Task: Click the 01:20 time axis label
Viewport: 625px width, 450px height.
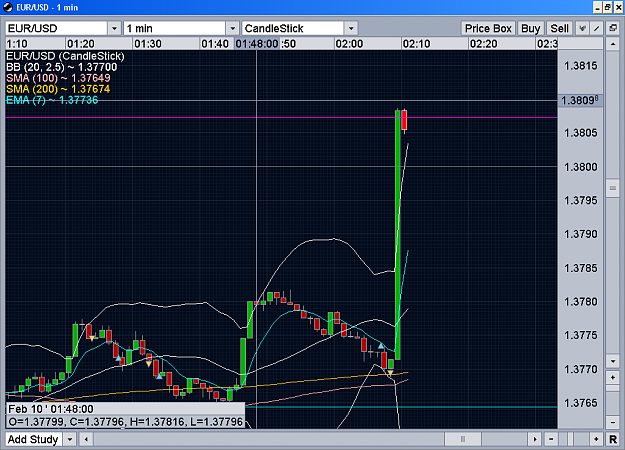Action: click(81, 43)
